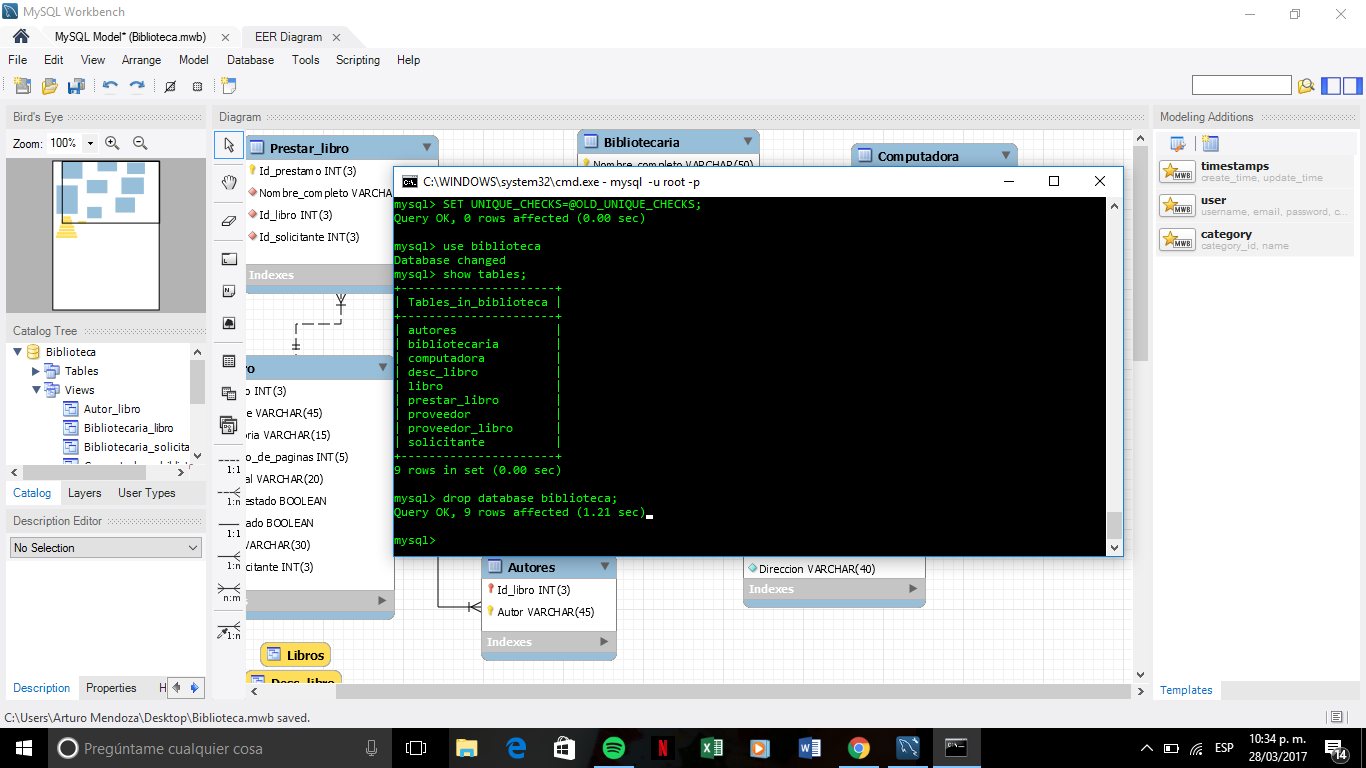The height and width of the screenshot is (768, 1366).
Task: Toggle grid visibility in toolbar
Action: (x=170, y=86)
